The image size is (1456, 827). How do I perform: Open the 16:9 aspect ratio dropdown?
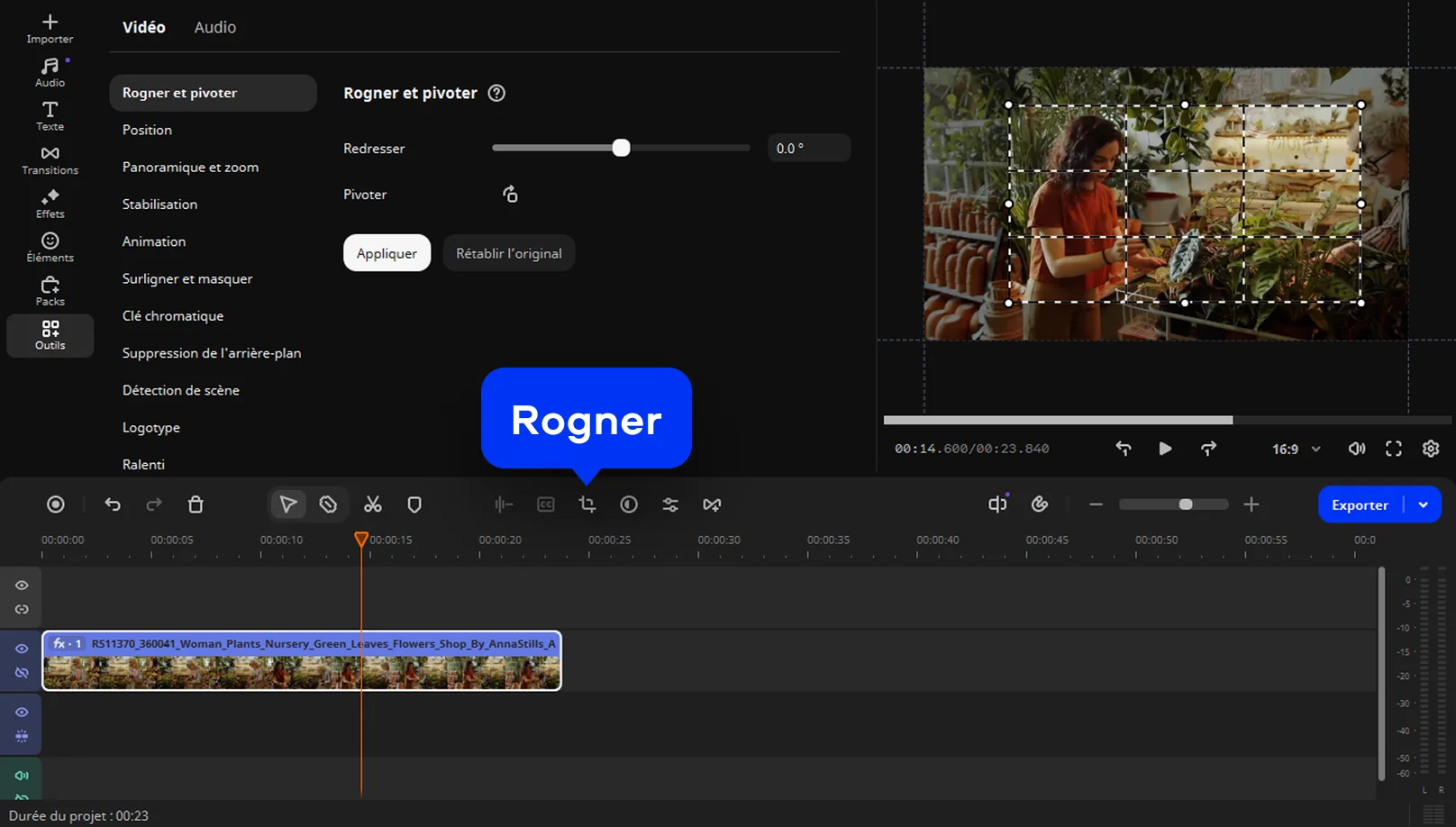tap(1296, 449)
